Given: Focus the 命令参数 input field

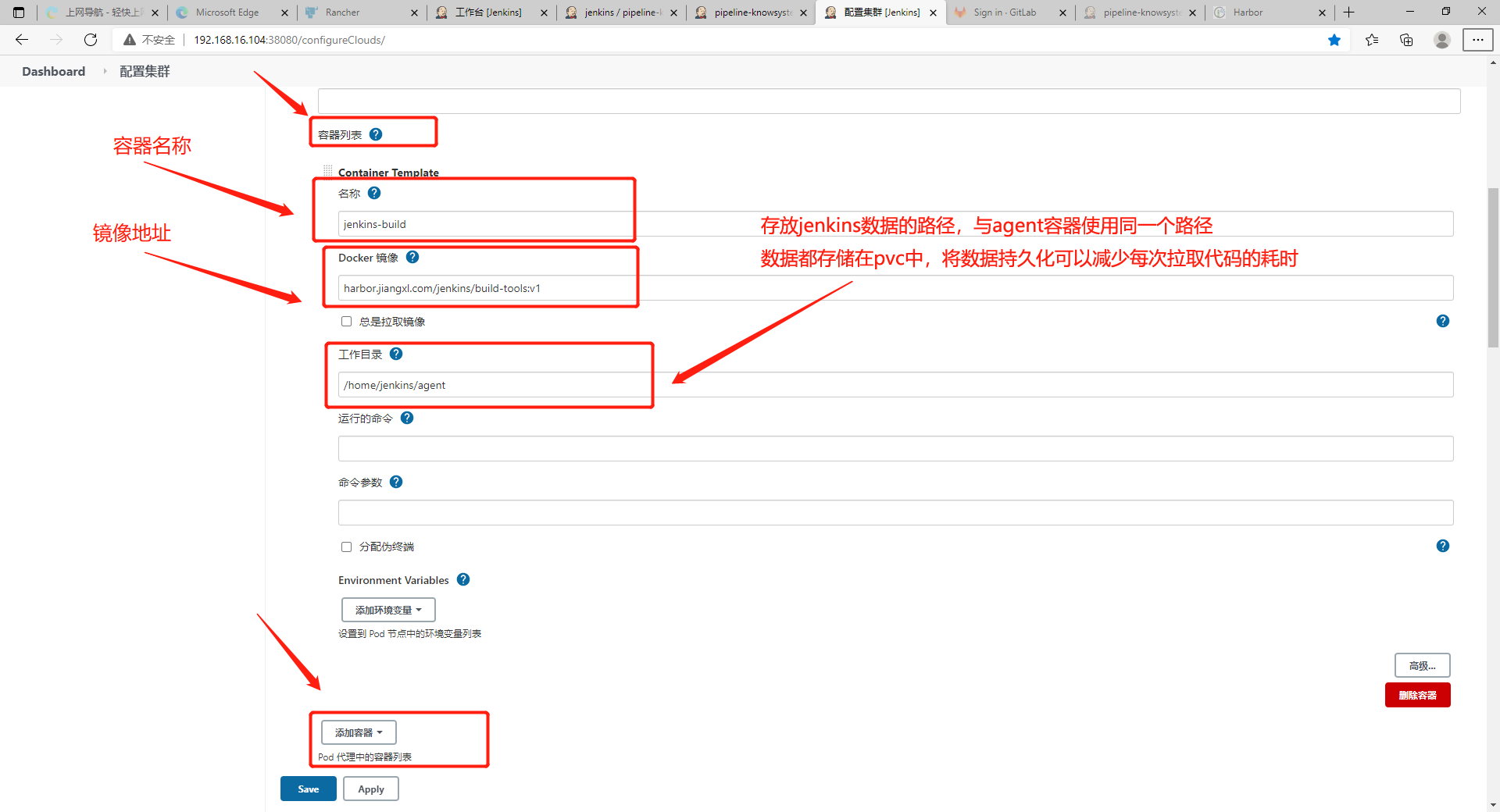Looking at the screenshot, I should 895,513.
